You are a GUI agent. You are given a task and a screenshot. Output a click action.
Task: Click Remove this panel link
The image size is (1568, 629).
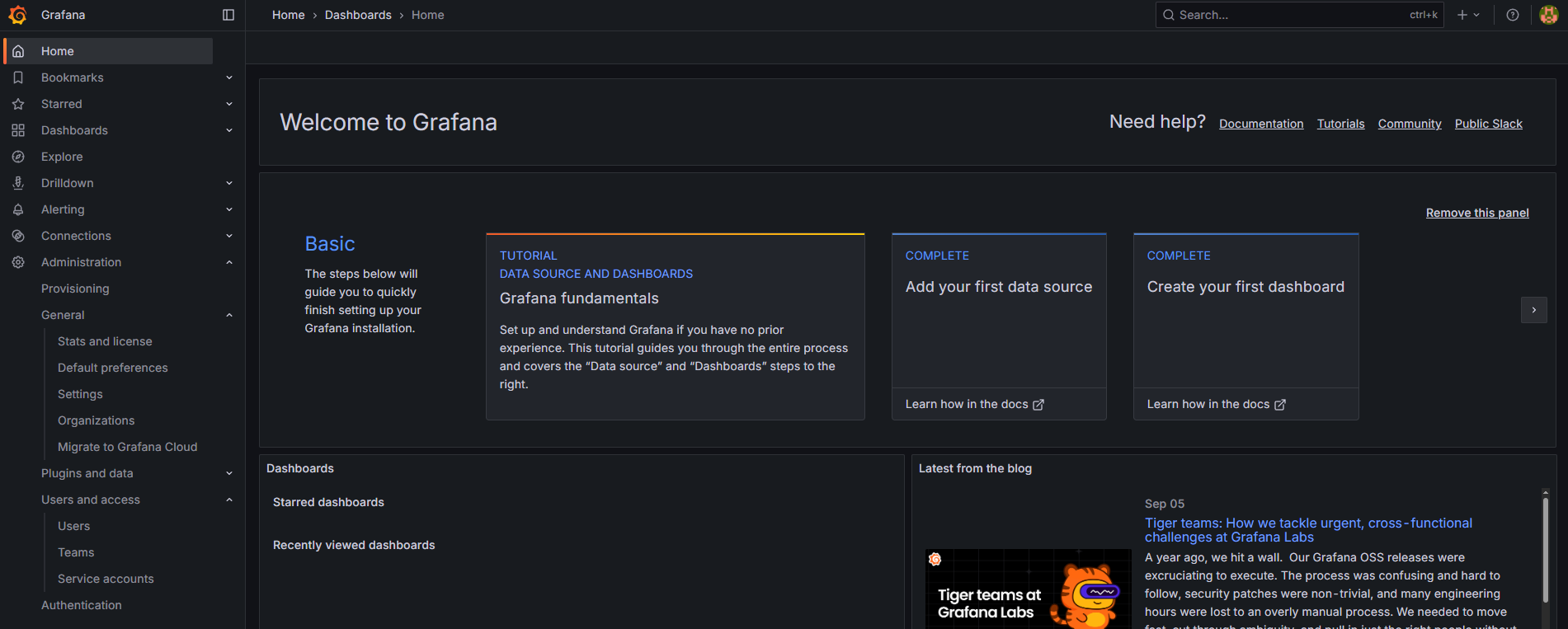click(x=1477, y=213)
